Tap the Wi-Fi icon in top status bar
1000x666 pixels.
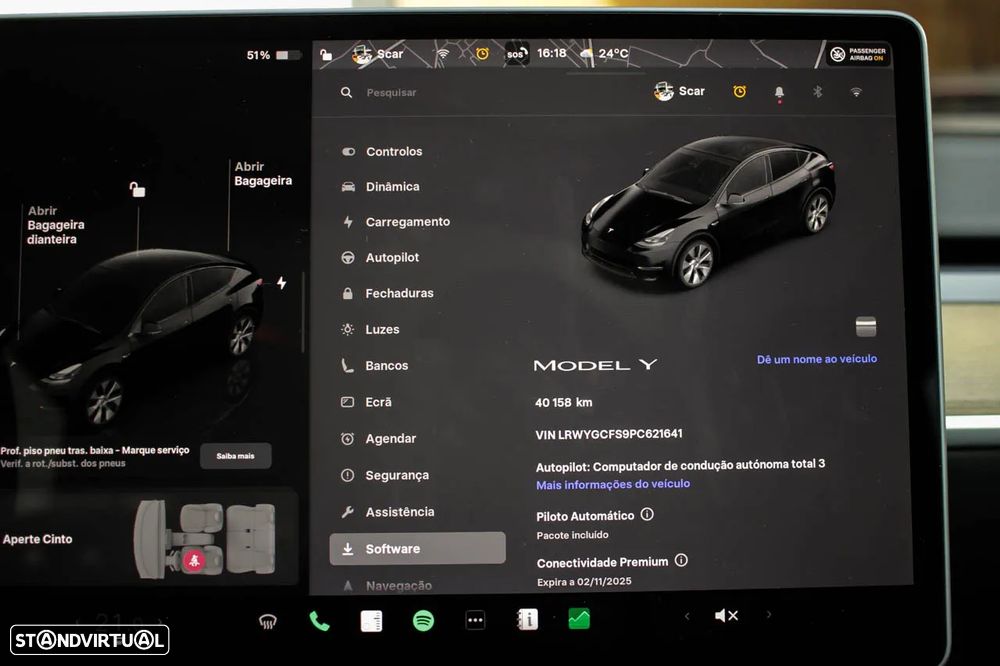[x=442, y=54]
